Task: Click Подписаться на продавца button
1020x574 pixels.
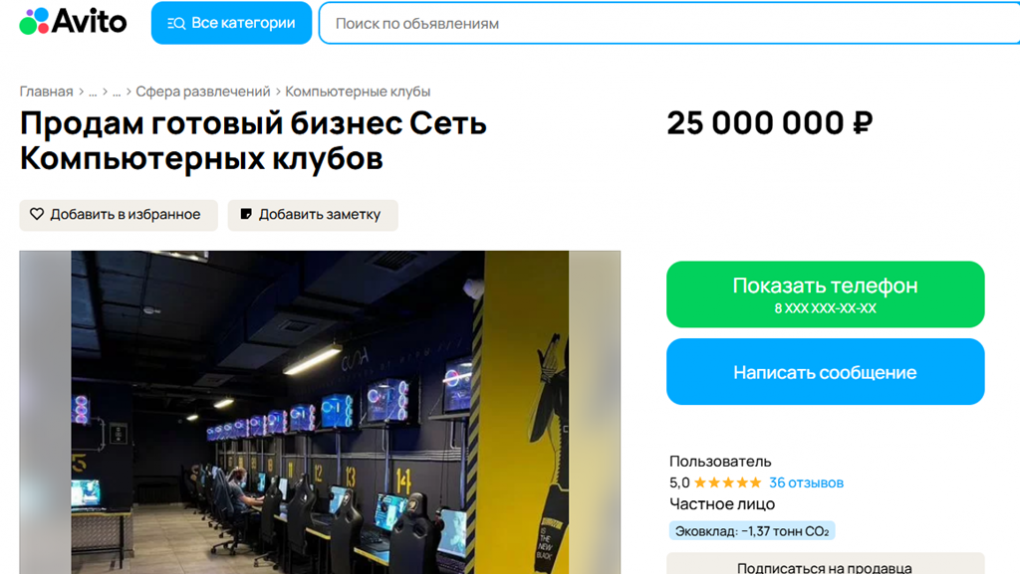Action: point(825,564)
